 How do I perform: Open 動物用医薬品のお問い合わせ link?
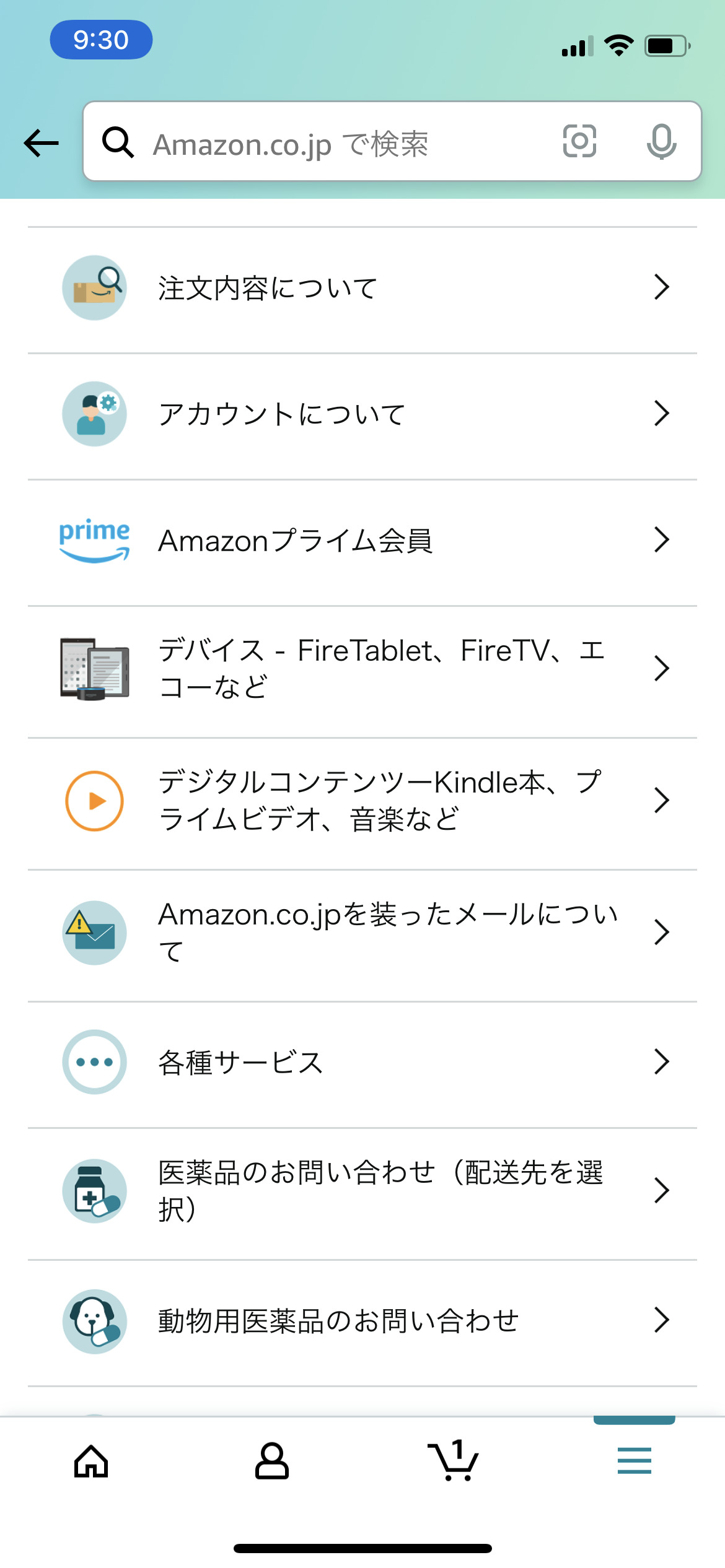[338, 1321]
